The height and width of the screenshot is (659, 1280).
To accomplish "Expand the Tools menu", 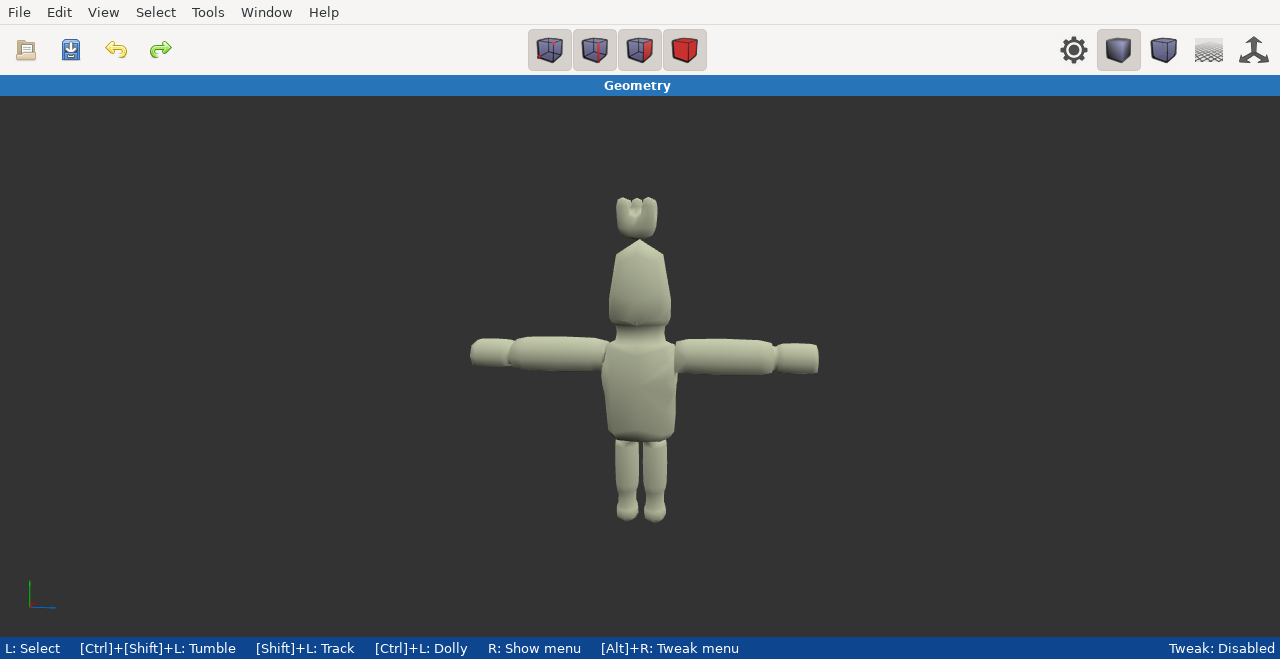I will [208, 12].
